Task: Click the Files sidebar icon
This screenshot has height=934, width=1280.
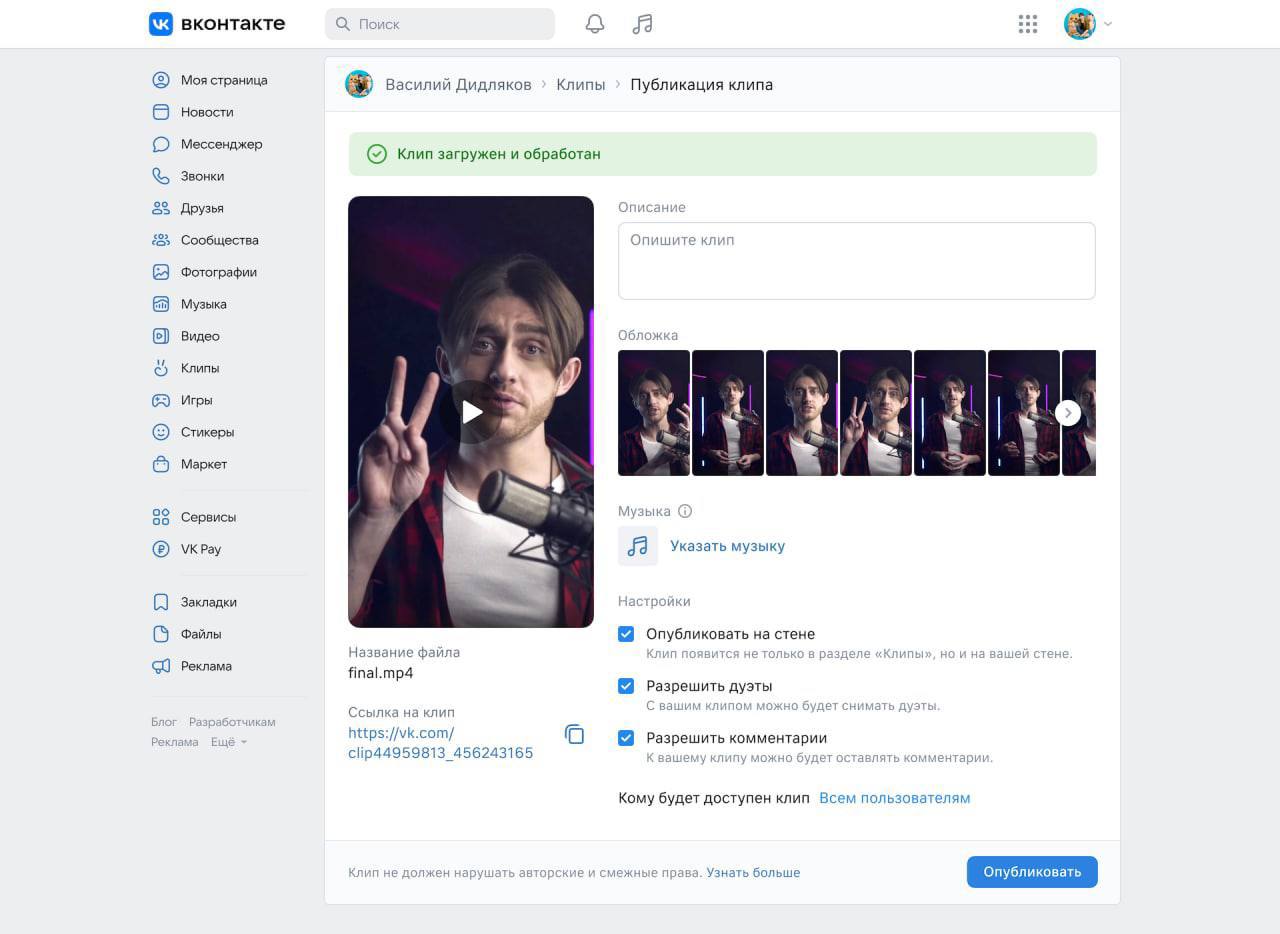Action: pyautogui.click(x=161, y=634)
